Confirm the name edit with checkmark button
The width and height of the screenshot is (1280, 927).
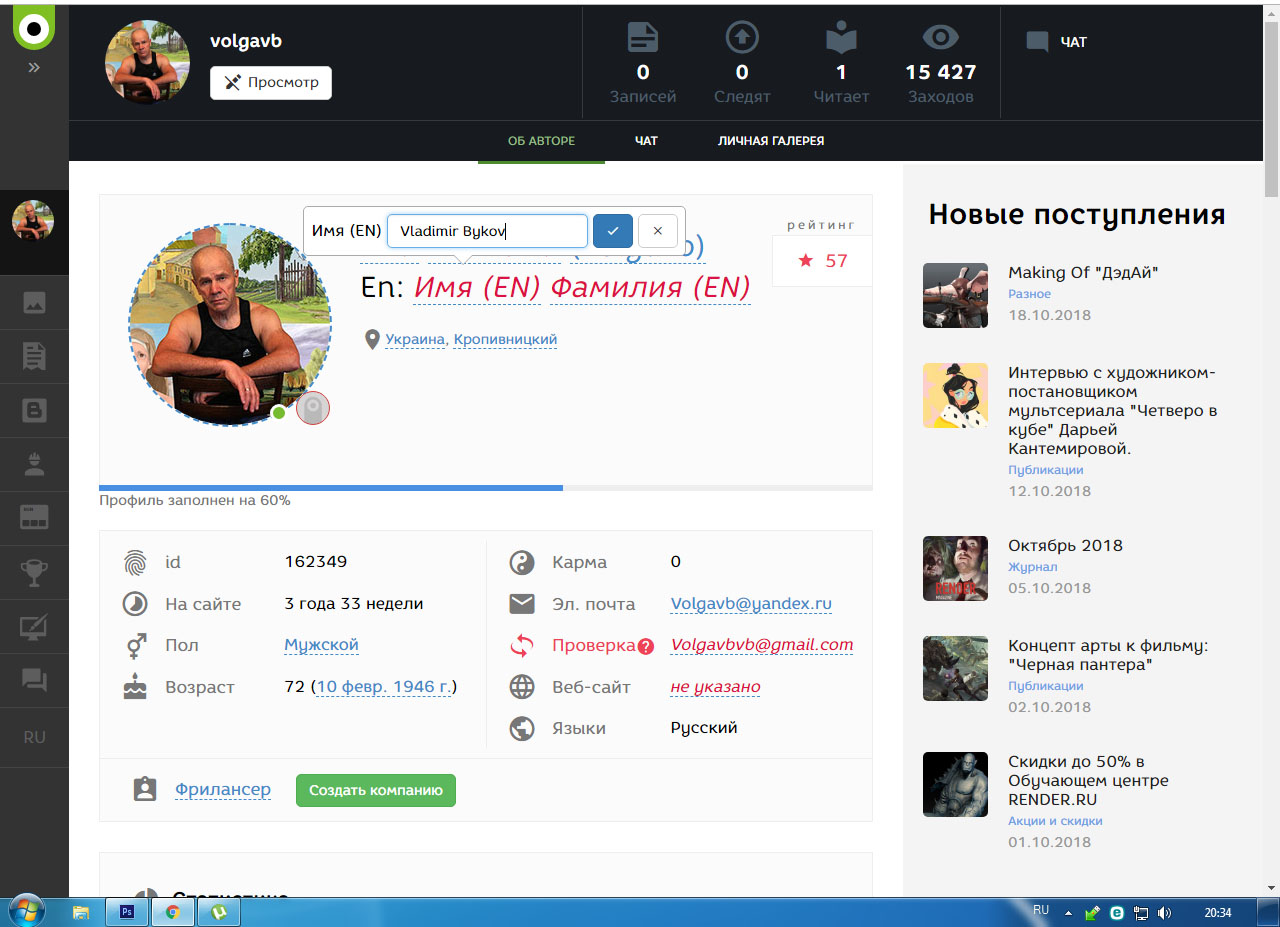(x=613, y=231)
